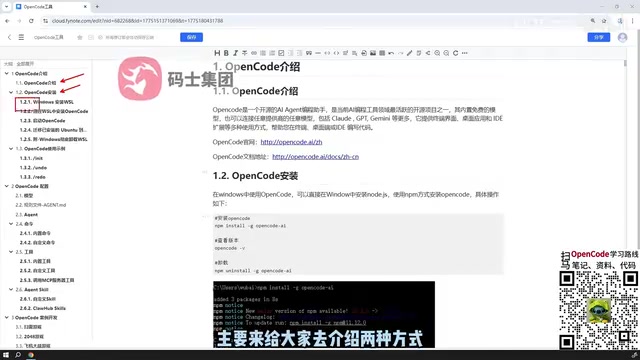Viewport: 640px width, 360px height.
Task: Jump to '1.3.2. /undo' outline item
Action: [x=33, y=167]
